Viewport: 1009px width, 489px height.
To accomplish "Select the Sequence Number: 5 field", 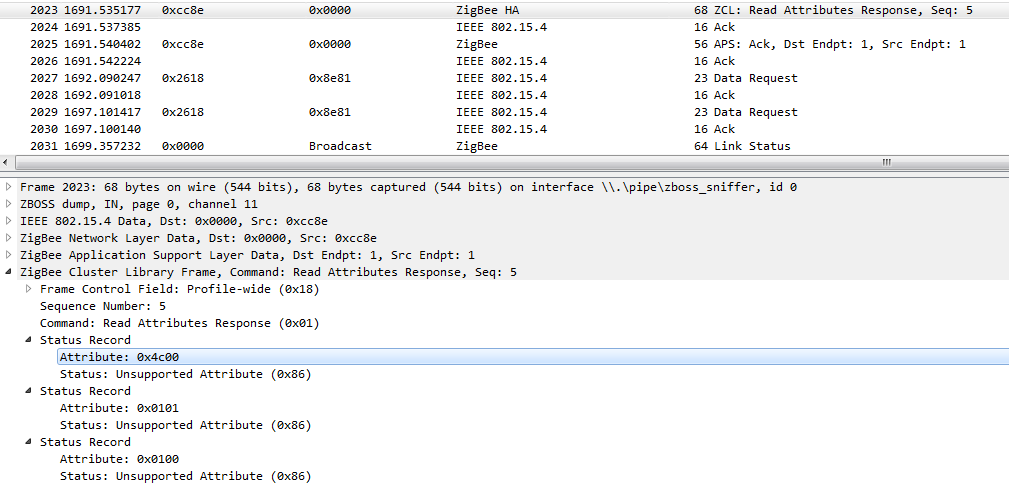I will [103, 306].
